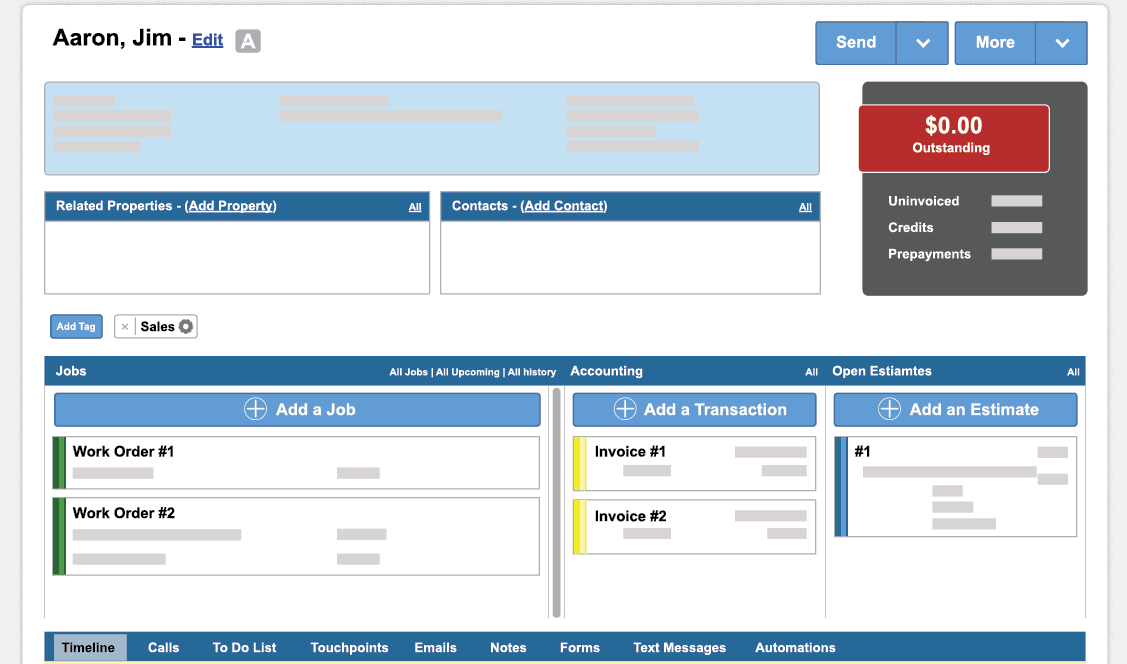Image resolution: width=1127 pixels, height=664 pixels.
Task: Switch to the To Do List tab
Action: (244, 647)
